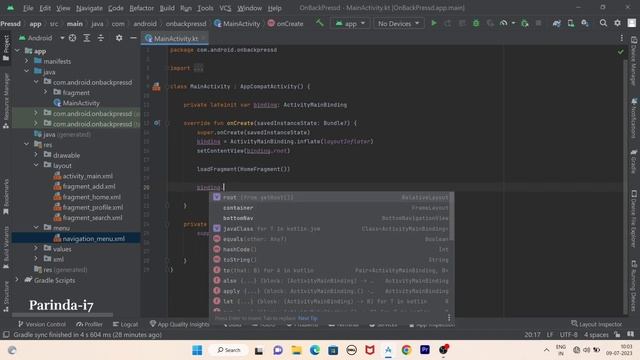The width and height of the screenshot is (640, 360).
Task: Click class gutter icon beside MainActivity
Action: 156,87
